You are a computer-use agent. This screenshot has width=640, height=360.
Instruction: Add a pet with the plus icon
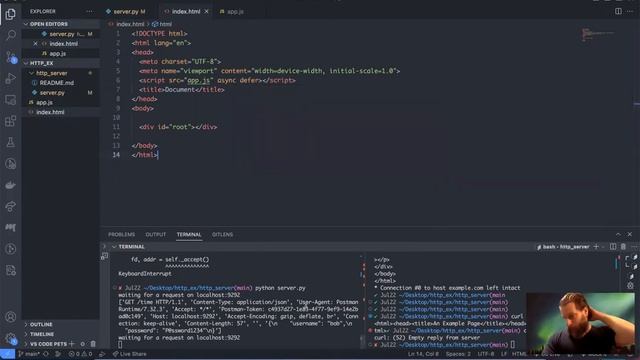[72, 344]
